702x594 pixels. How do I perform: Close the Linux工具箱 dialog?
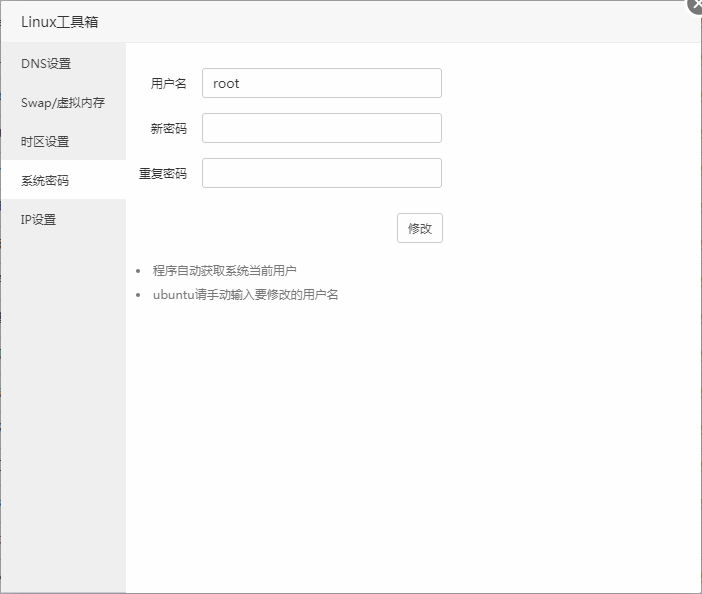coord(695,4)
